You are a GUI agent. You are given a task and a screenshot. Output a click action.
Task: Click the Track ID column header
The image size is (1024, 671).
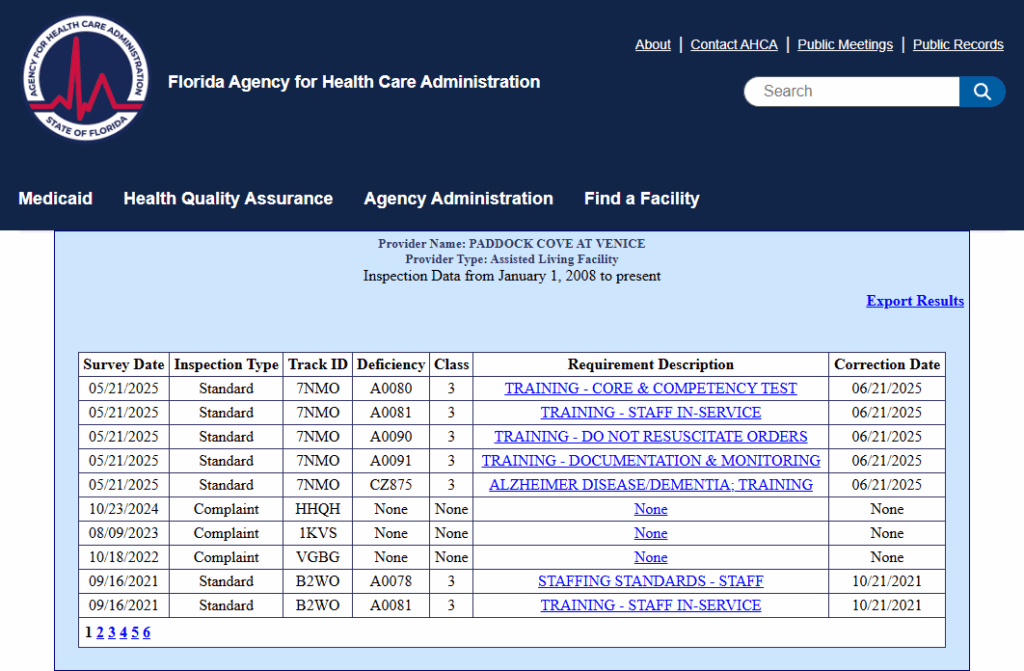tap(318, 365)
